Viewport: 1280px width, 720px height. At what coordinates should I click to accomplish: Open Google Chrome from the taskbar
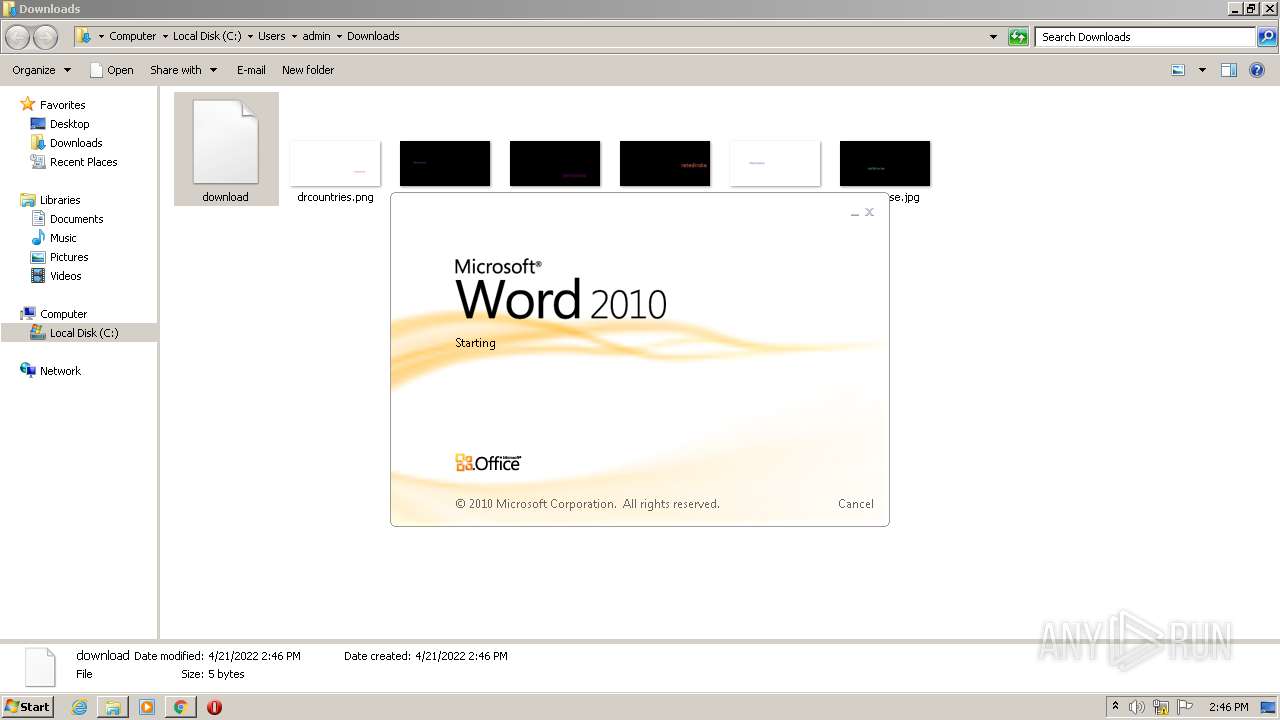coord(181,707)
